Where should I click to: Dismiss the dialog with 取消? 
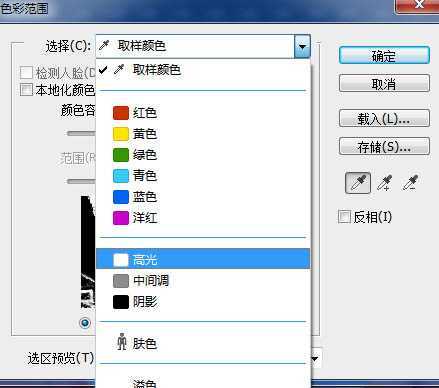point(384,83)
